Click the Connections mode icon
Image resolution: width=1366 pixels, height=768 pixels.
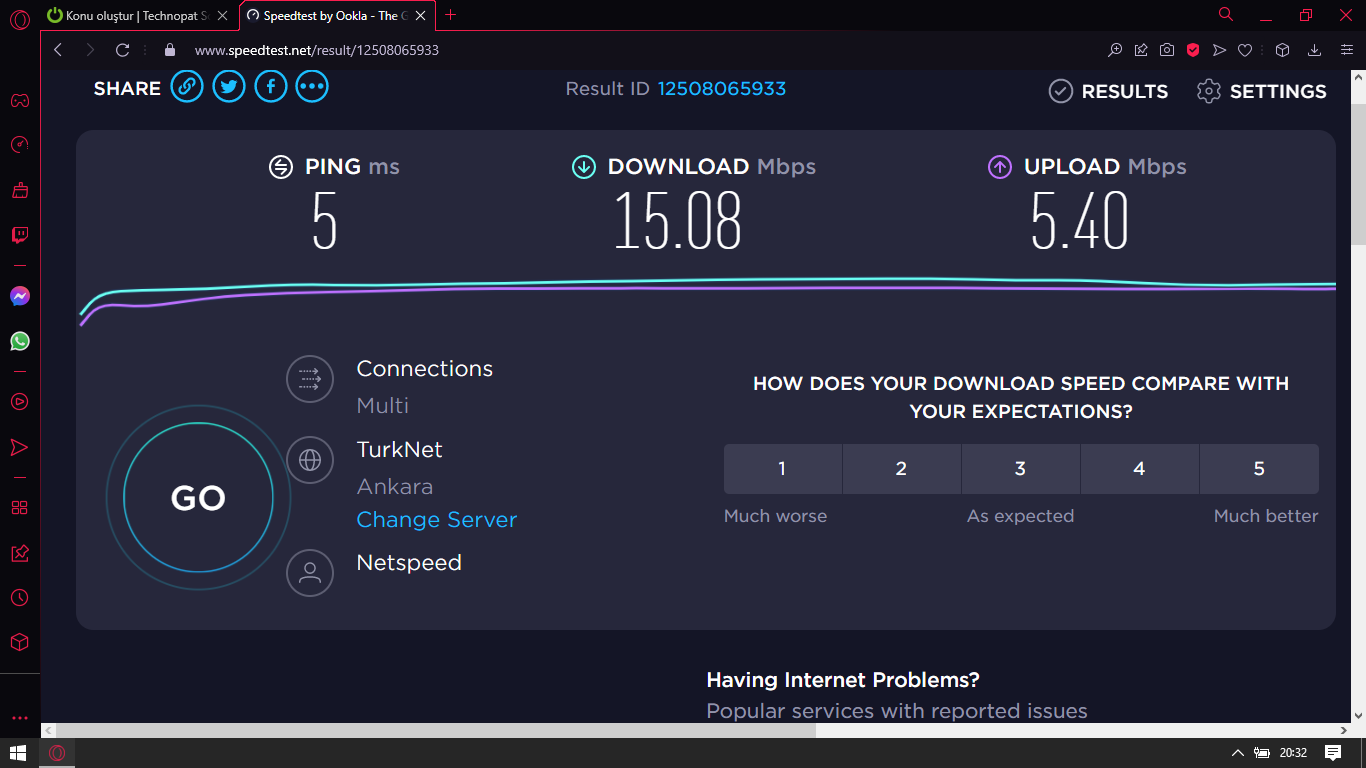pos(310,380)
